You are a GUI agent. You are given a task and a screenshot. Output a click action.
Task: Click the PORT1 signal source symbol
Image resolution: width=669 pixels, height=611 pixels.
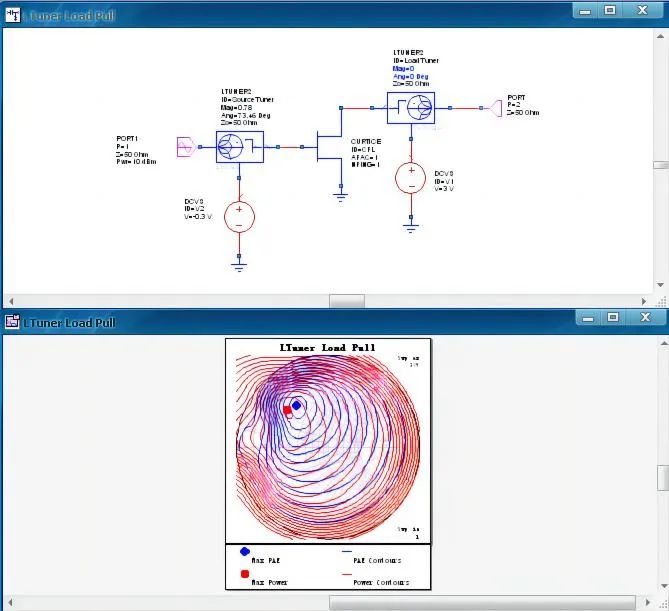click(186, 147)
